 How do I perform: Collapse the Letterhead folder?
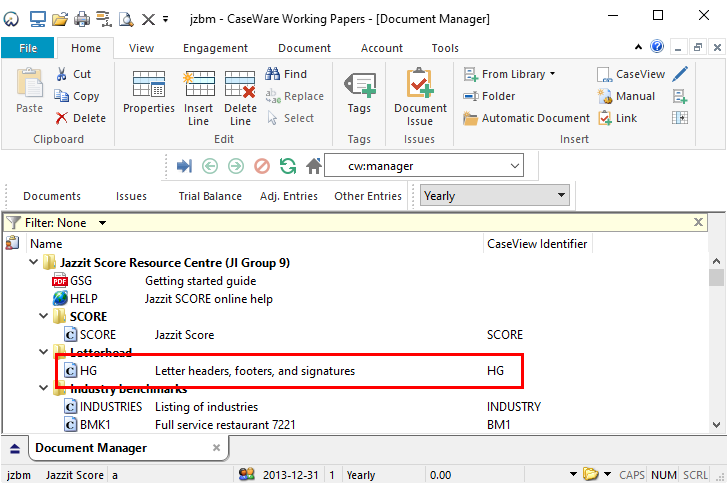[44, 352]
